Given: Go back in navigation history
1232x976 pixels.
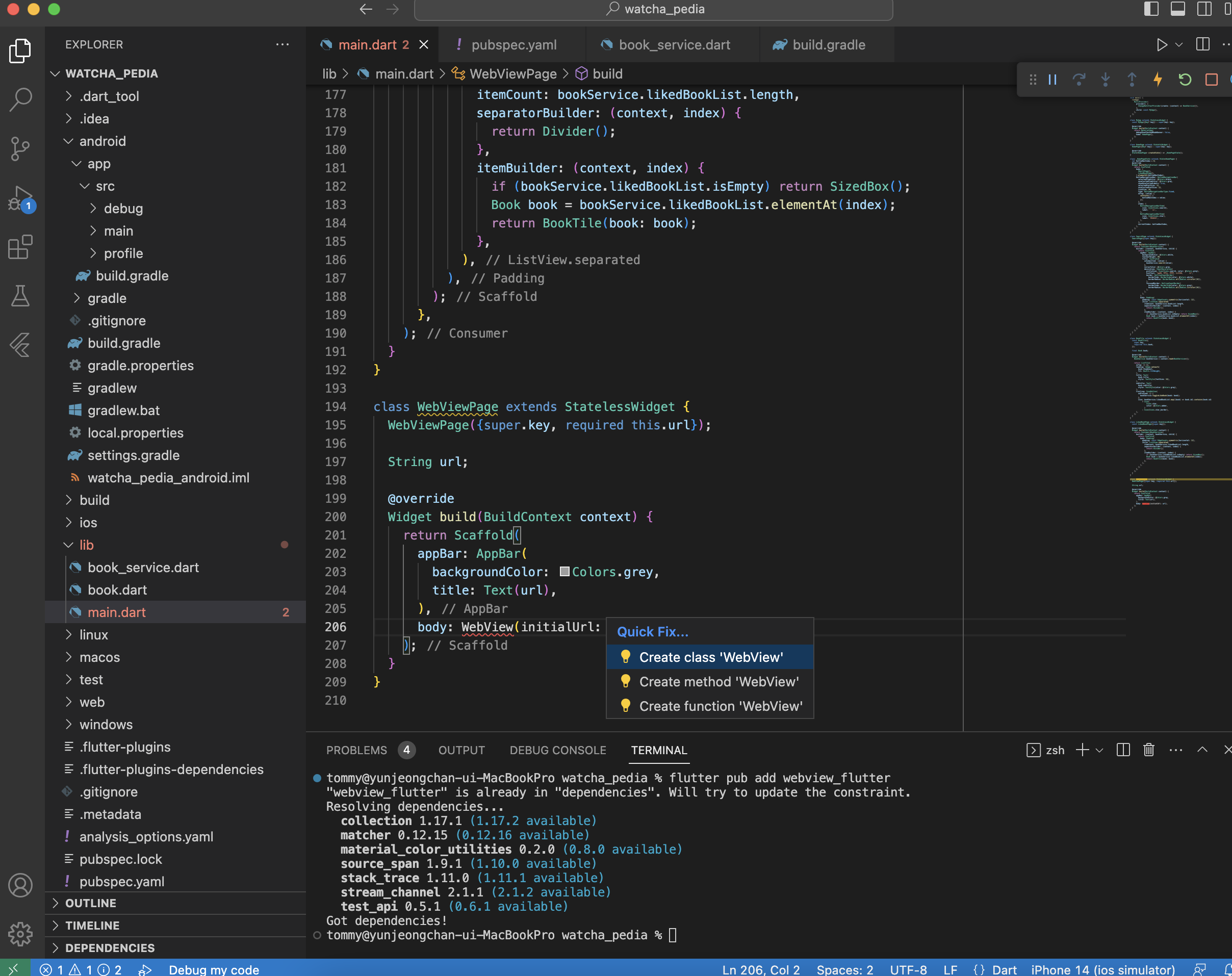Looking at the screenshot, I should tap(366, 9).
